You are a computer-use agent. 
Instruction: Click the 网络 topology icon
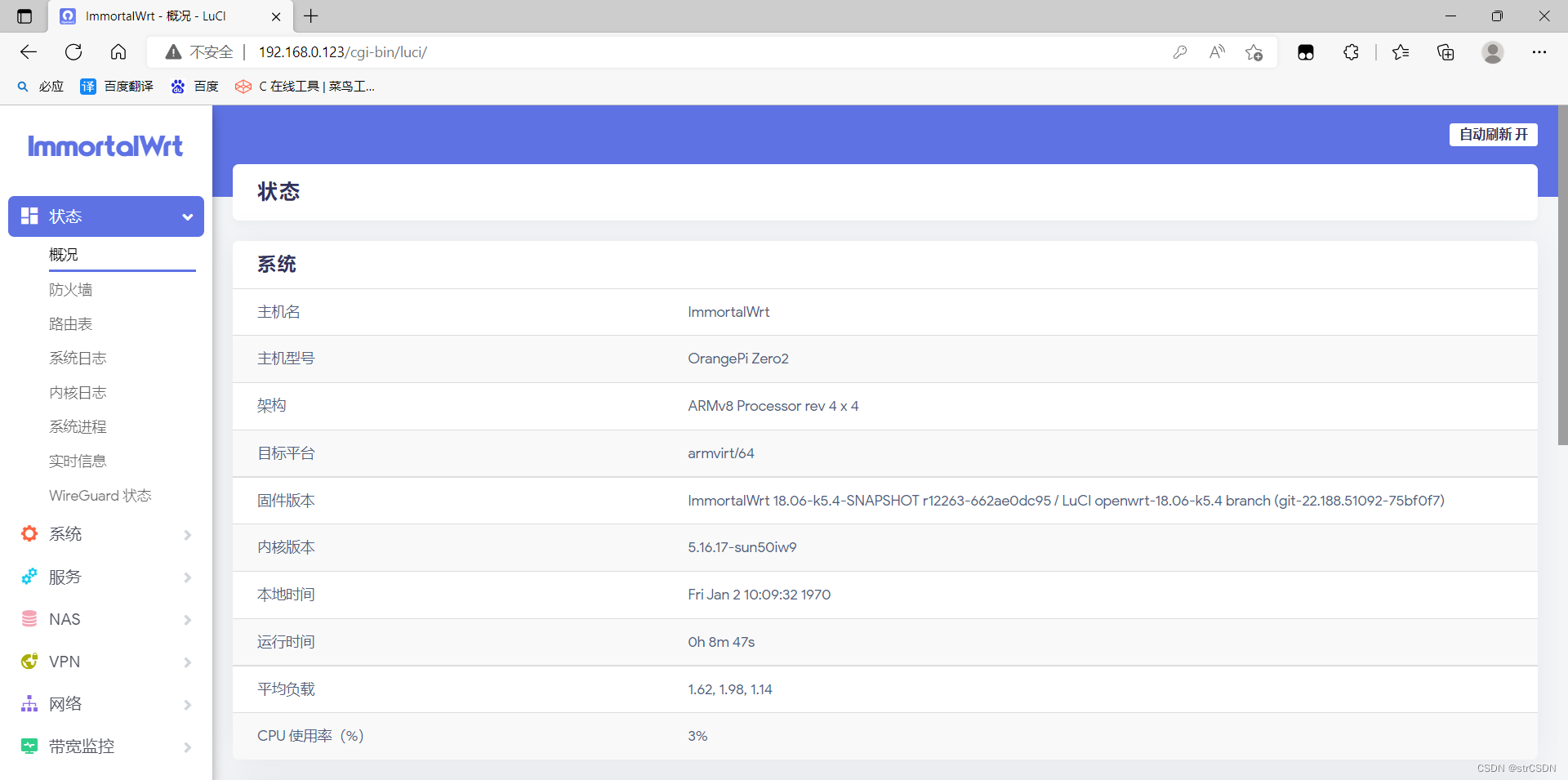tap(29, 703)
